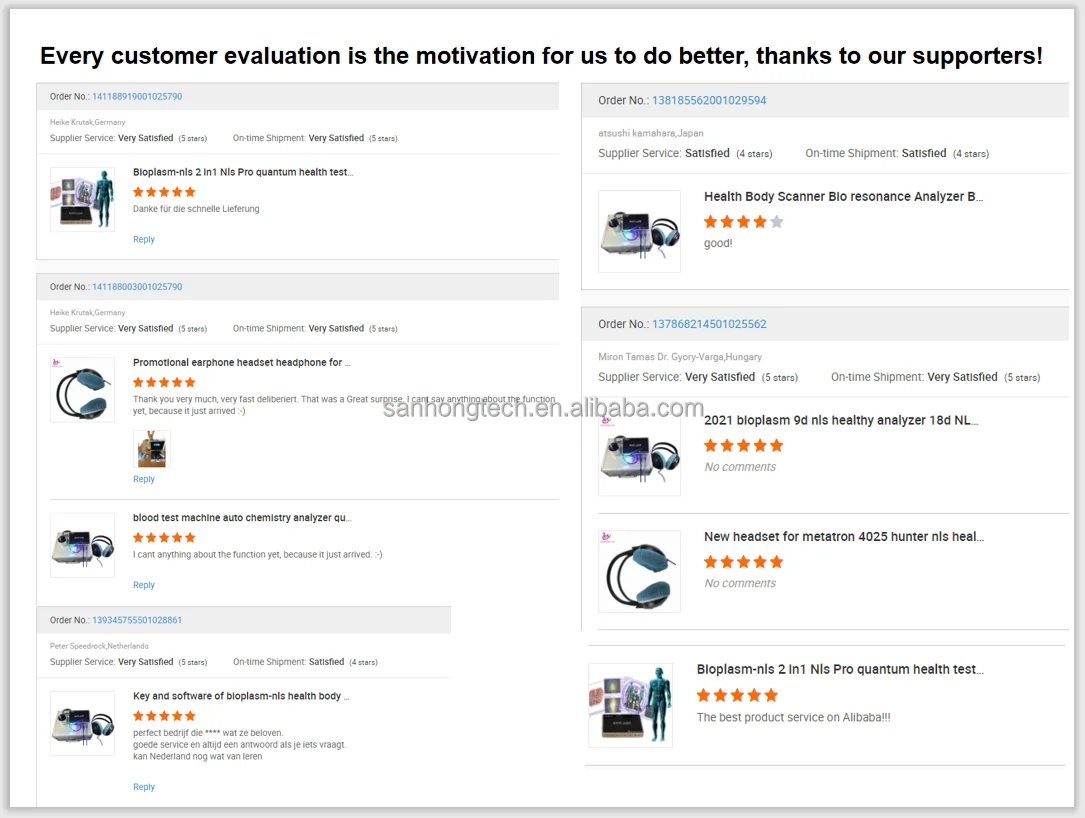Viewport: 1085px width, 818px height.
Task: Click Bioplasm-nls human body product thumbnail at top left
Action: pyautogui.click(x=82, y=199)
